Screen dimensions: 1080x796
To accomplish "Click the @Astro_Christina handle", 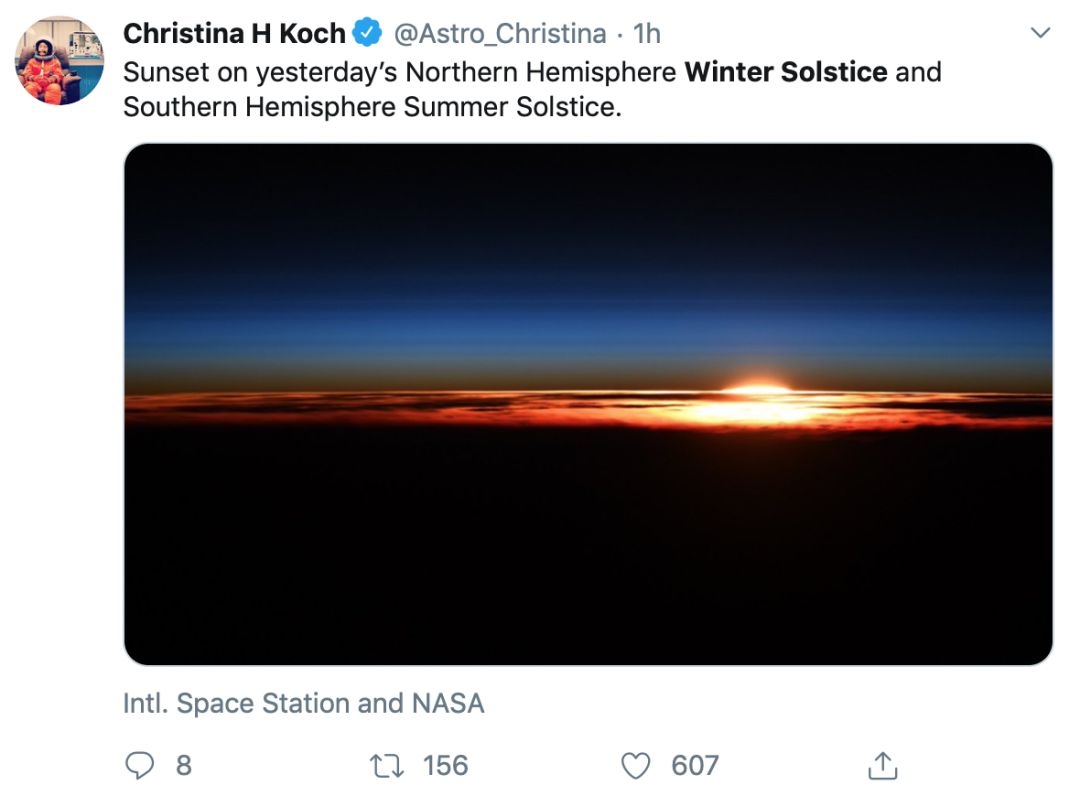I will coord(499,33).
